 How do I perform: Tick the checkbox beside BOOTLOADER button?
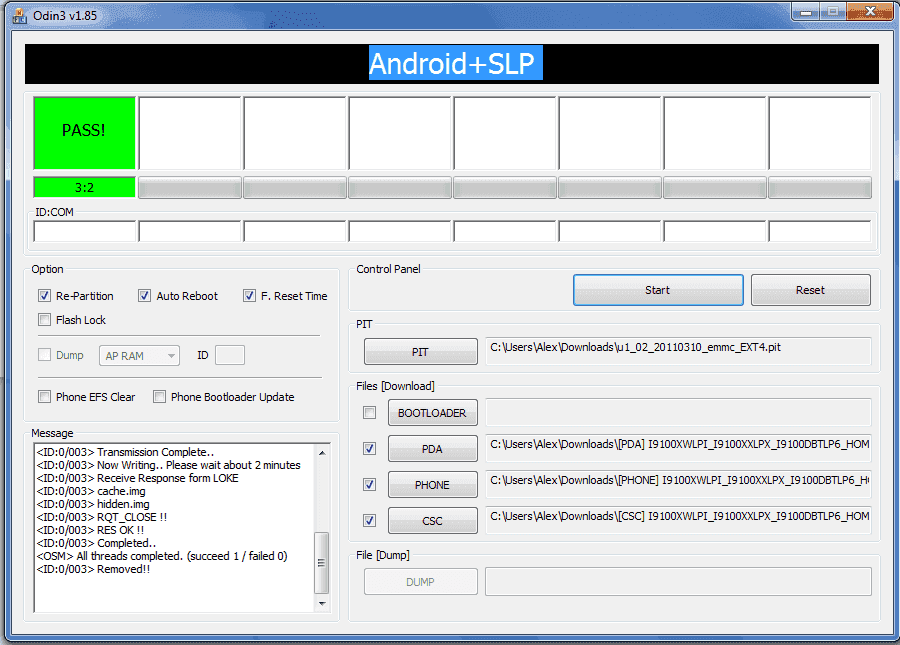[370, 413]
